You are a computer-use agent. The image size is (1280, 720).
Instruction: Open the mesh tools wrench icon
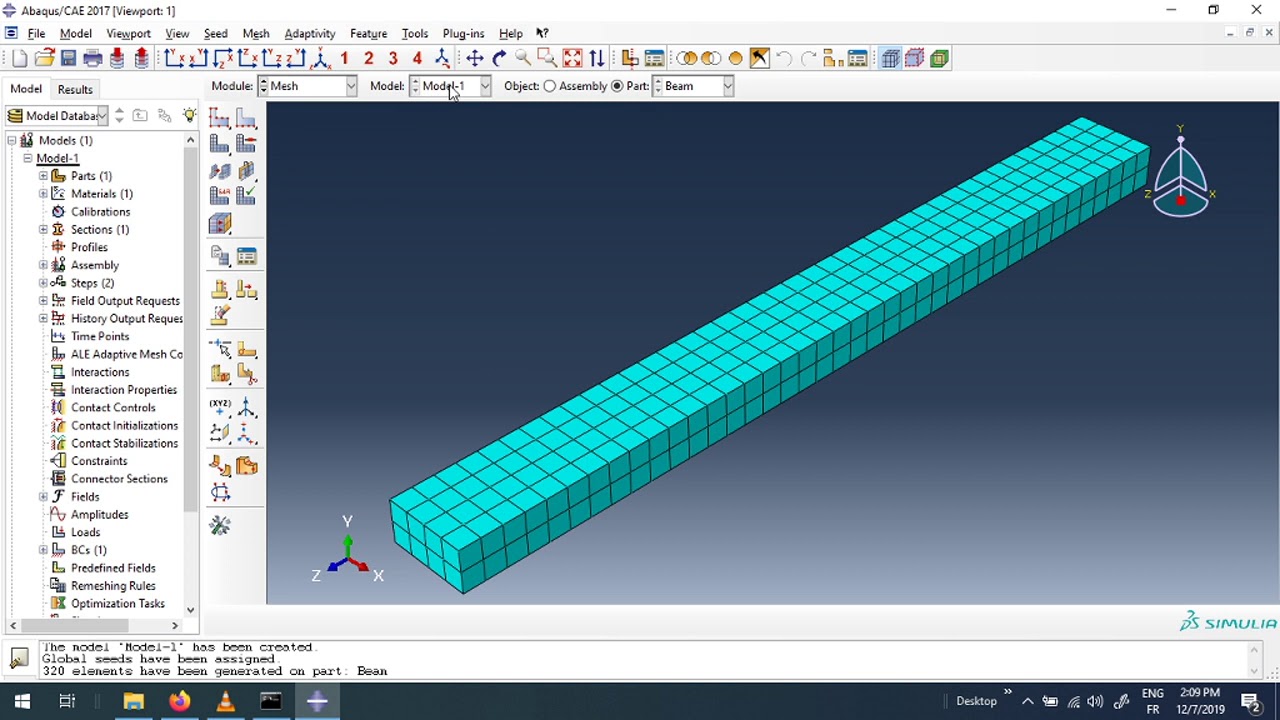220,525
